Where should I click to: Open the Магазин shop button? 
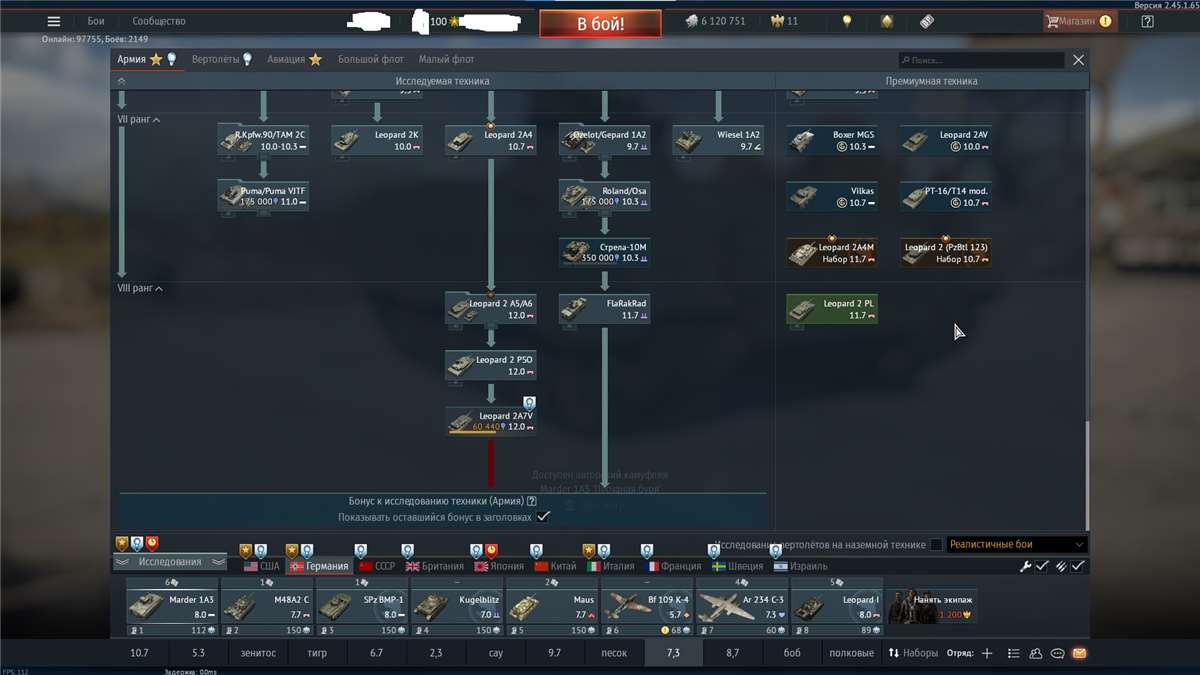(1079, 21)
